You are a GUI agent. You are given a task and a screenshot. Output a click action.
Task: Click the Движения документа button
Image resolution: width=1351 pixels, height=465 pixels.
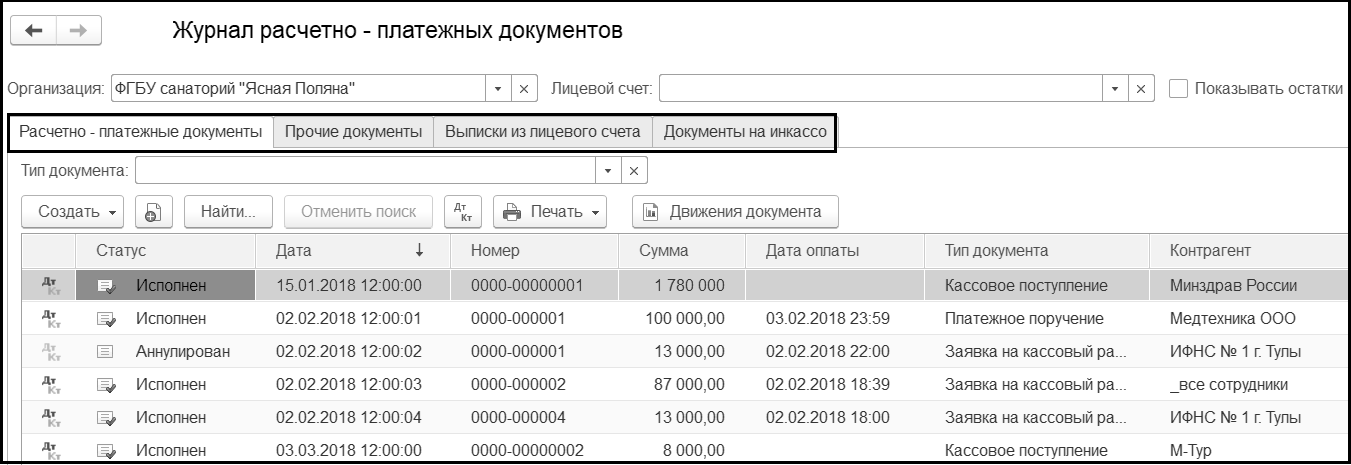(x=735, y=212)
